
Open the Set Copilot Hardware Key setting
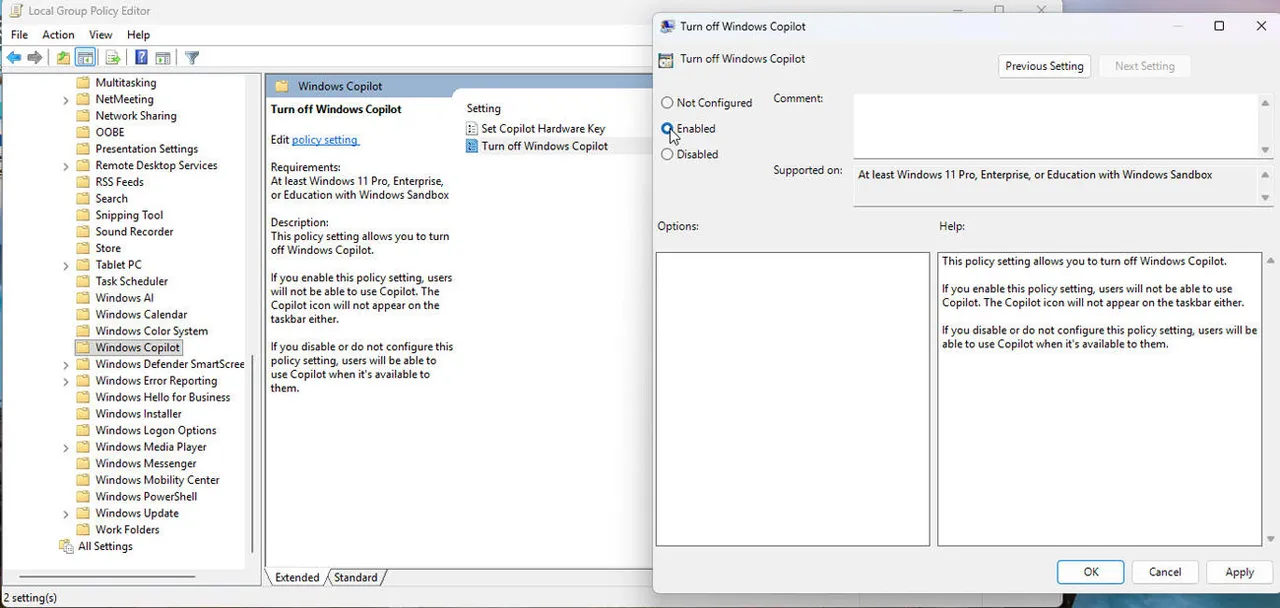(x=543, y=128)
